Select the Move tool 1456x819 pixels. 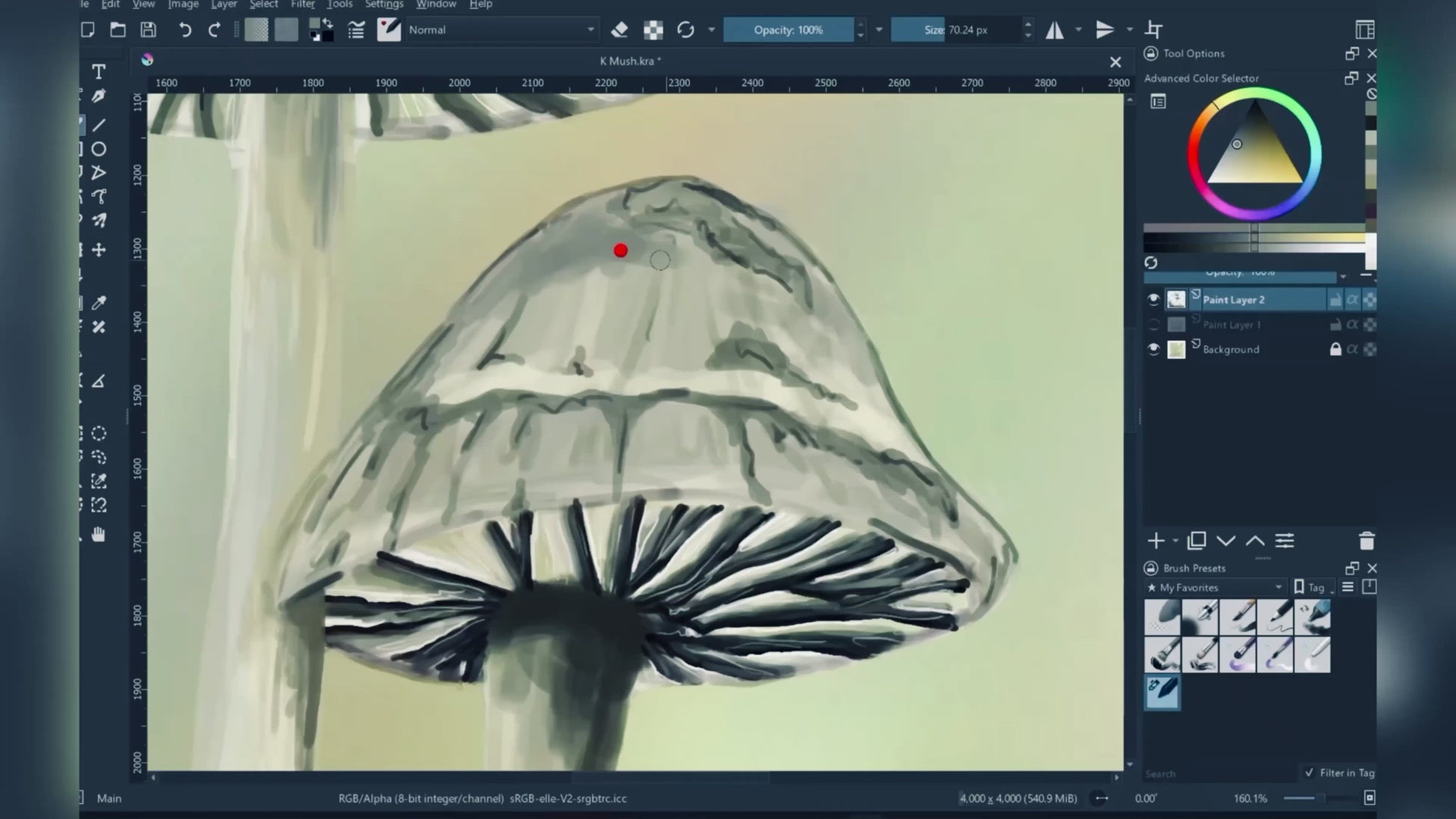click(98, 250)
